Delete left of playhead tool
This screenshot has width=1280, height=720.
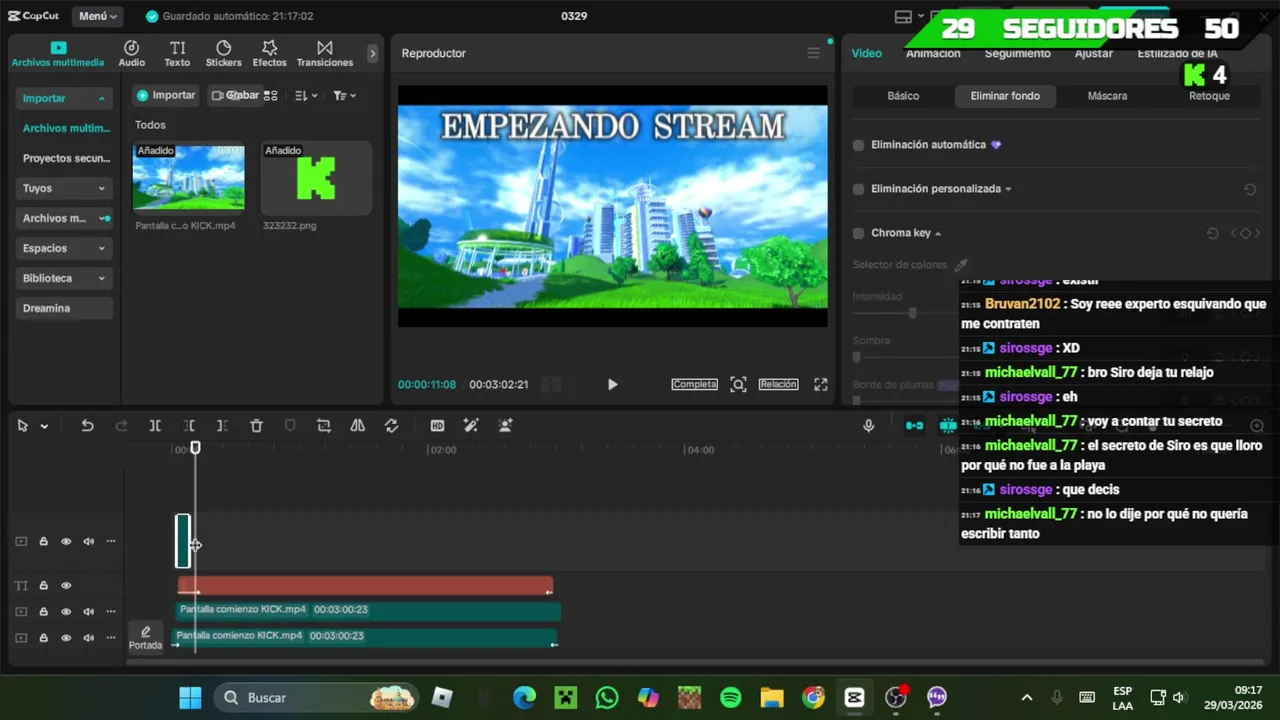pos(189,425)
